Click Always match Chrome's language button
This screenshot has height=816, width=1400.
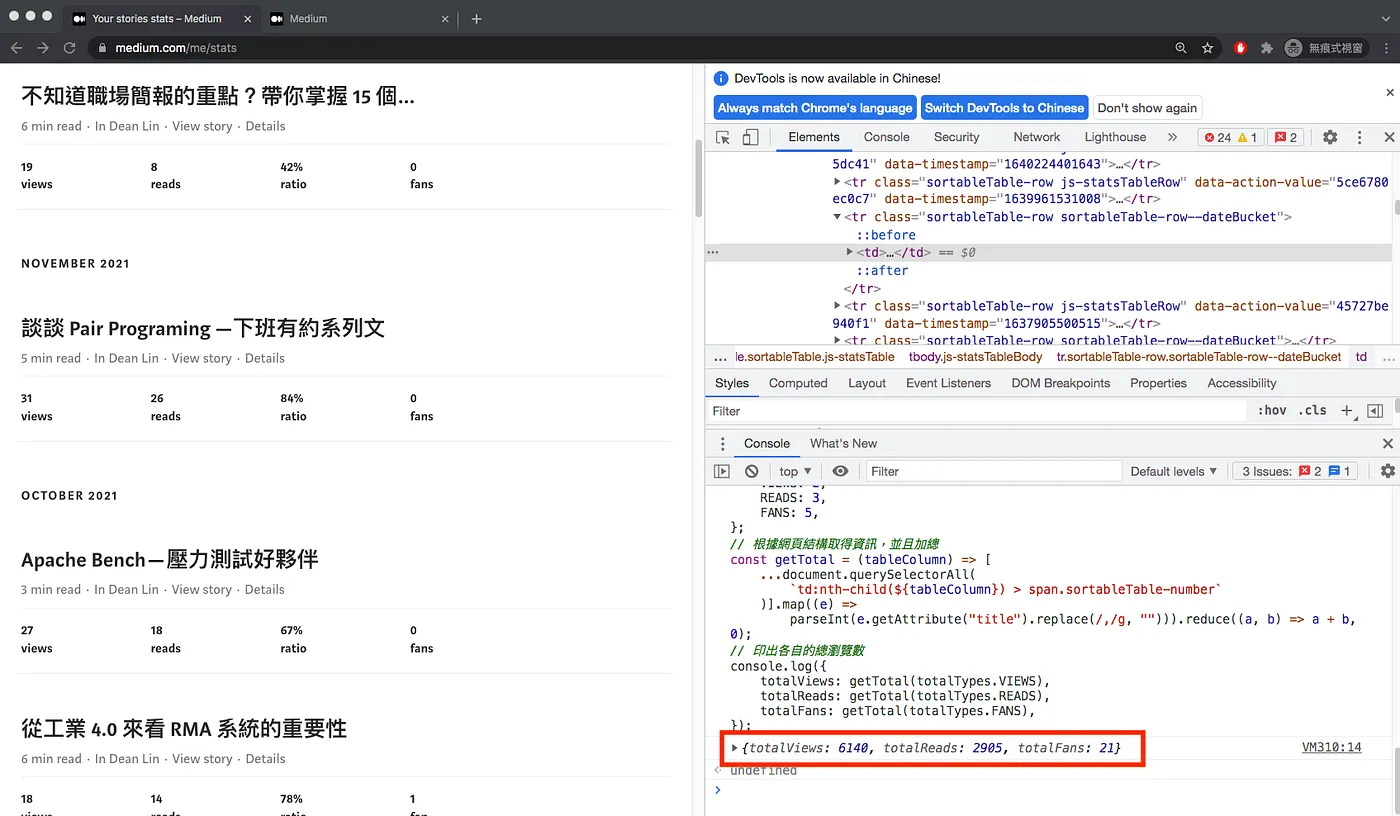pyautogui.click(x=815, y=108)
